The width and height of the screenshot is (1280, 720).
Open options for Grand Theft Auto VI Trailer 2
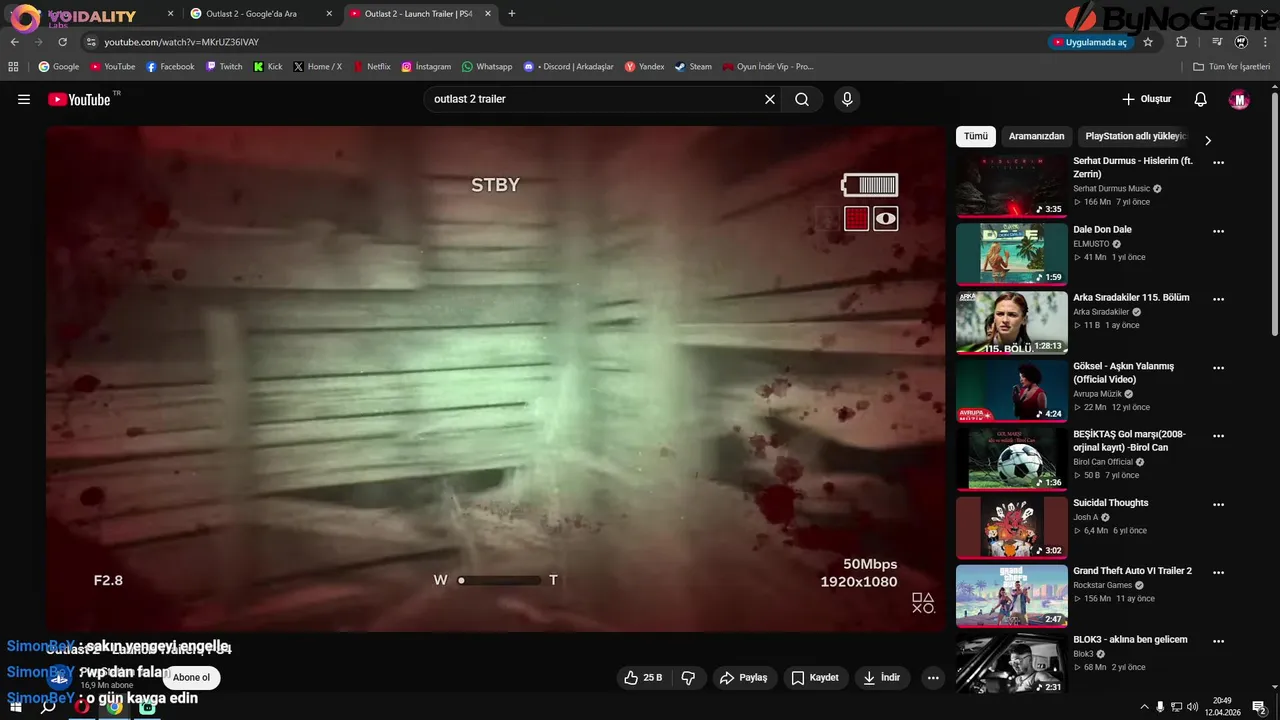1218,573
